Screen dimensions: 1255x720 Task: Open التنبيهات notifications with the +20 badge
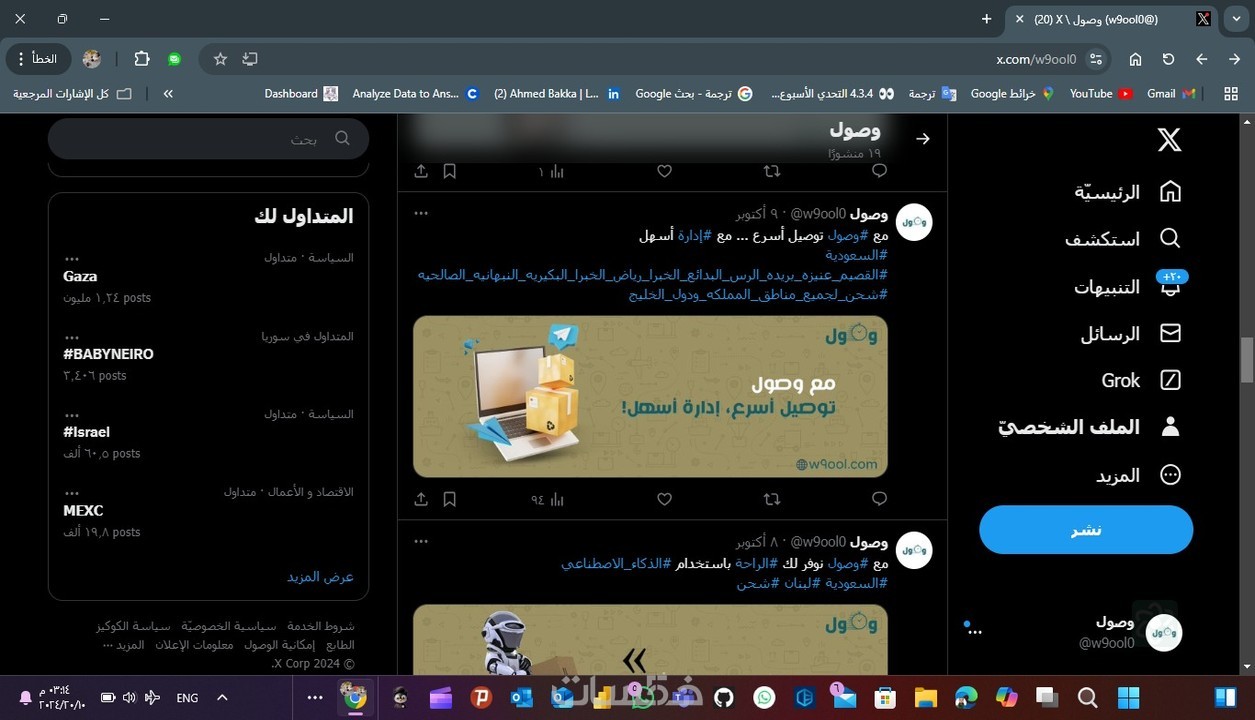1128,286
